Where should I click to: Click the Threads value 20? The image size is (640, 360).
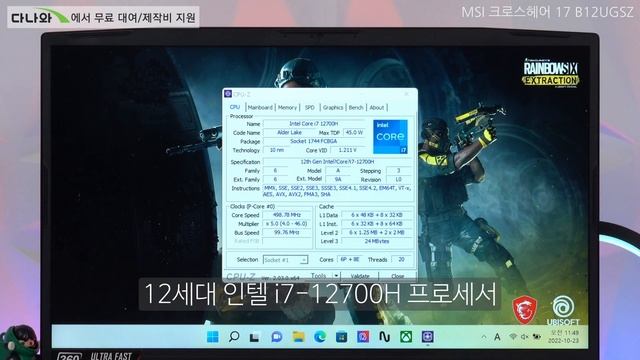coord(401,259)
